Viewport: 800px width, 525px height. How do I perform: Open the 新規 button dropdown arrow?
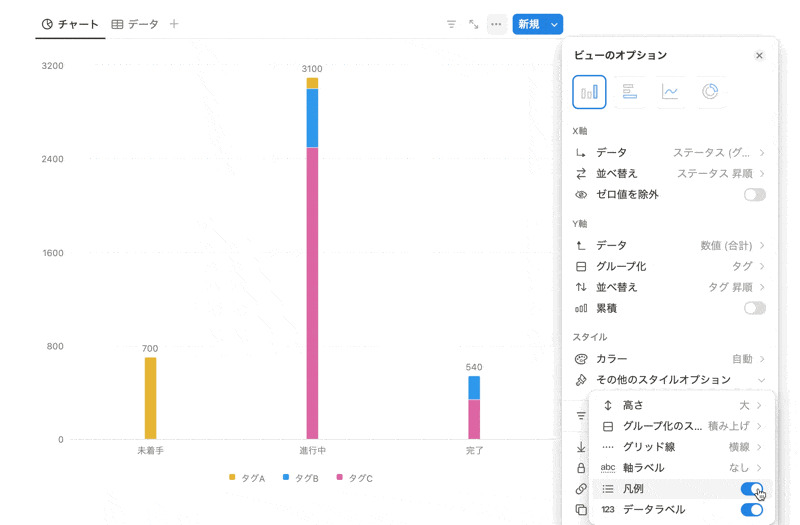click(x=554, y=24)
